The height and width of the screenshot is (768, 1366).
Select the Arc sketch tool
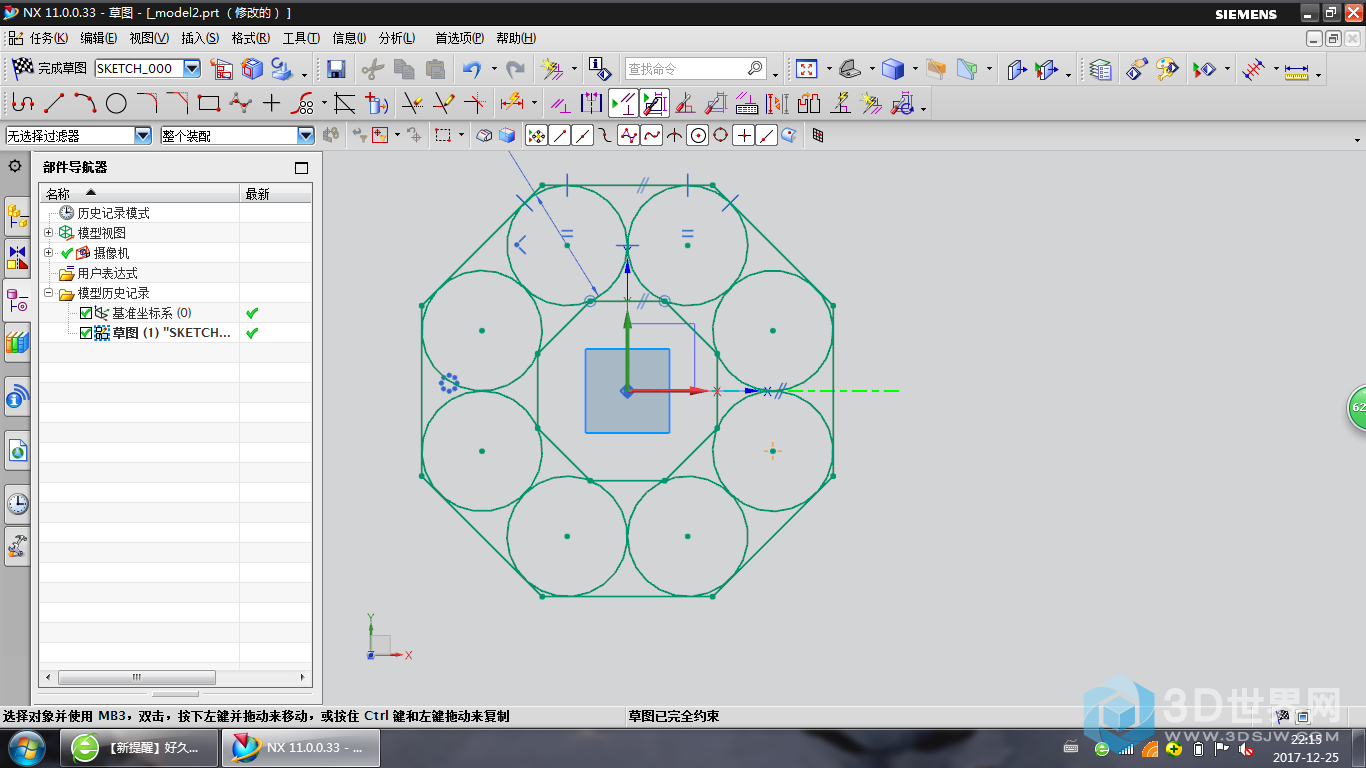[85, 103]
